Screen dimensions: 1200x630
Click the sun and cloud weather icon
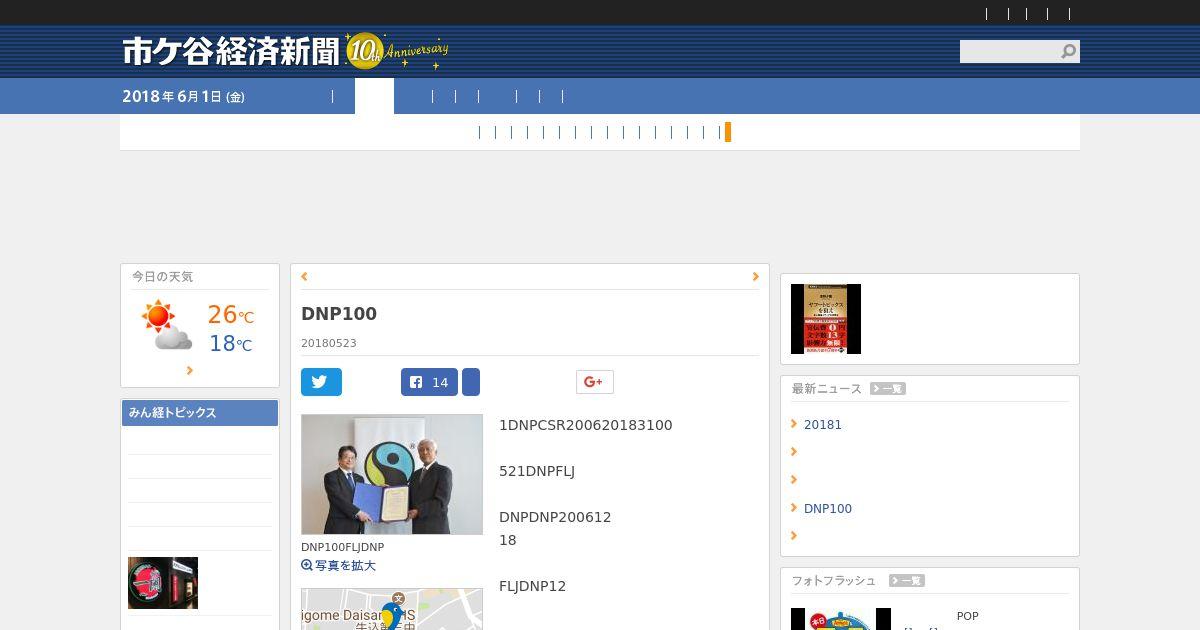(166, 326)
